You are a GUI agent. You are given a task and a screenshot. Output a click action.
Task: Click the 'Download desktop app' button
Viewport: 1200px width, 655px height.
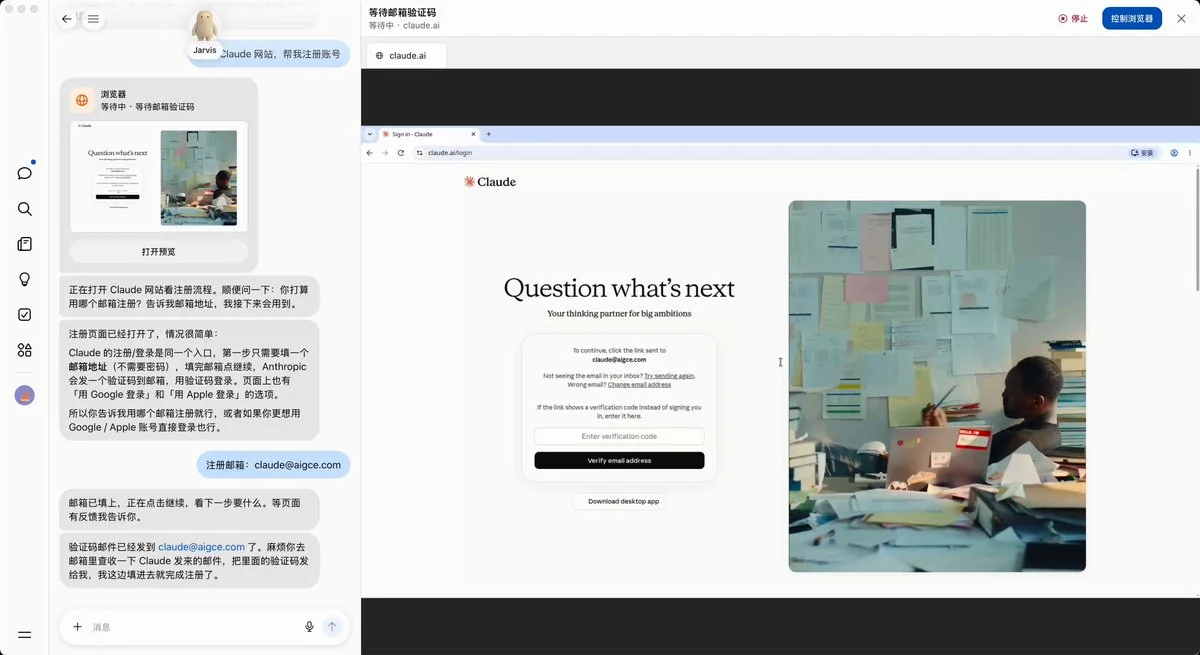[619, 501]
